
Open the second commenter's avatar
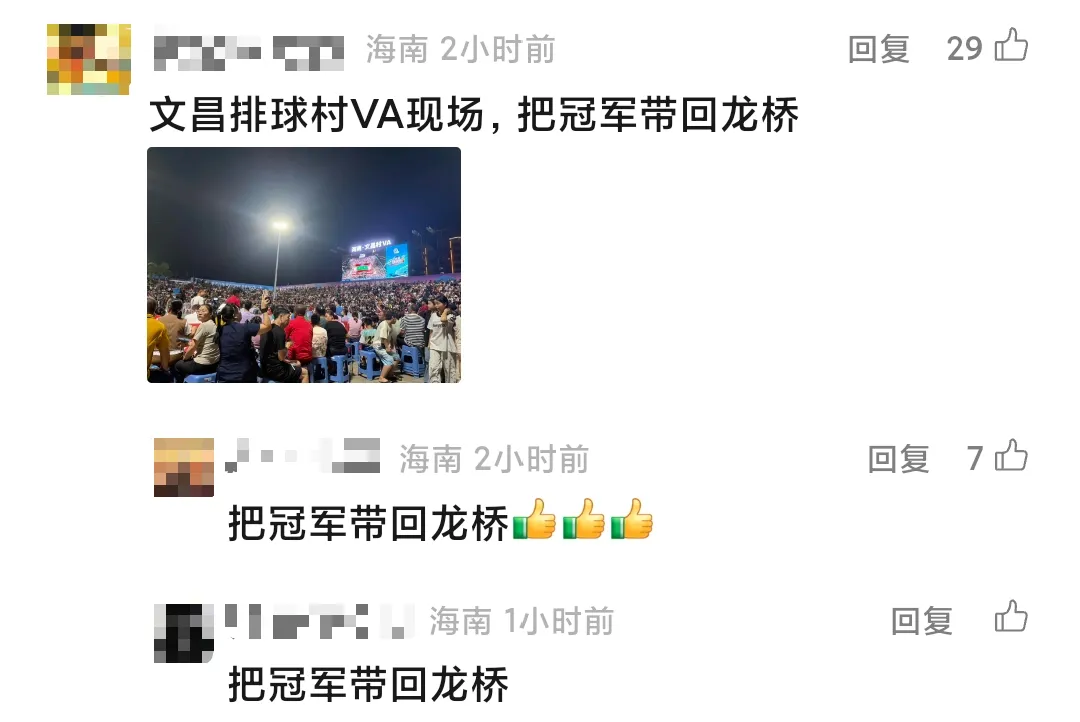tap(184, 467)
